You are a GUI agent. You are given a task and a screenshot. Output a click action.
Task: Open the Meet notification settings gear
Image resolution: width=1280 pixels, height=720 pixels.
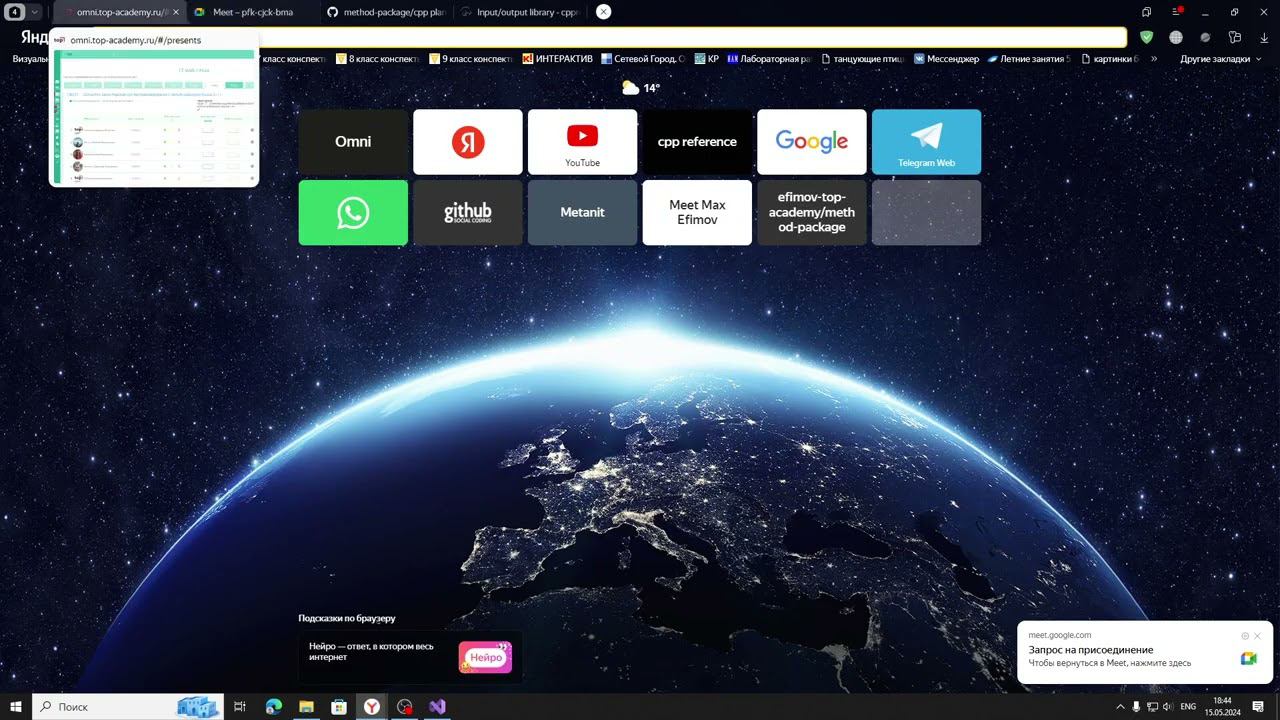pos(1245,636)
